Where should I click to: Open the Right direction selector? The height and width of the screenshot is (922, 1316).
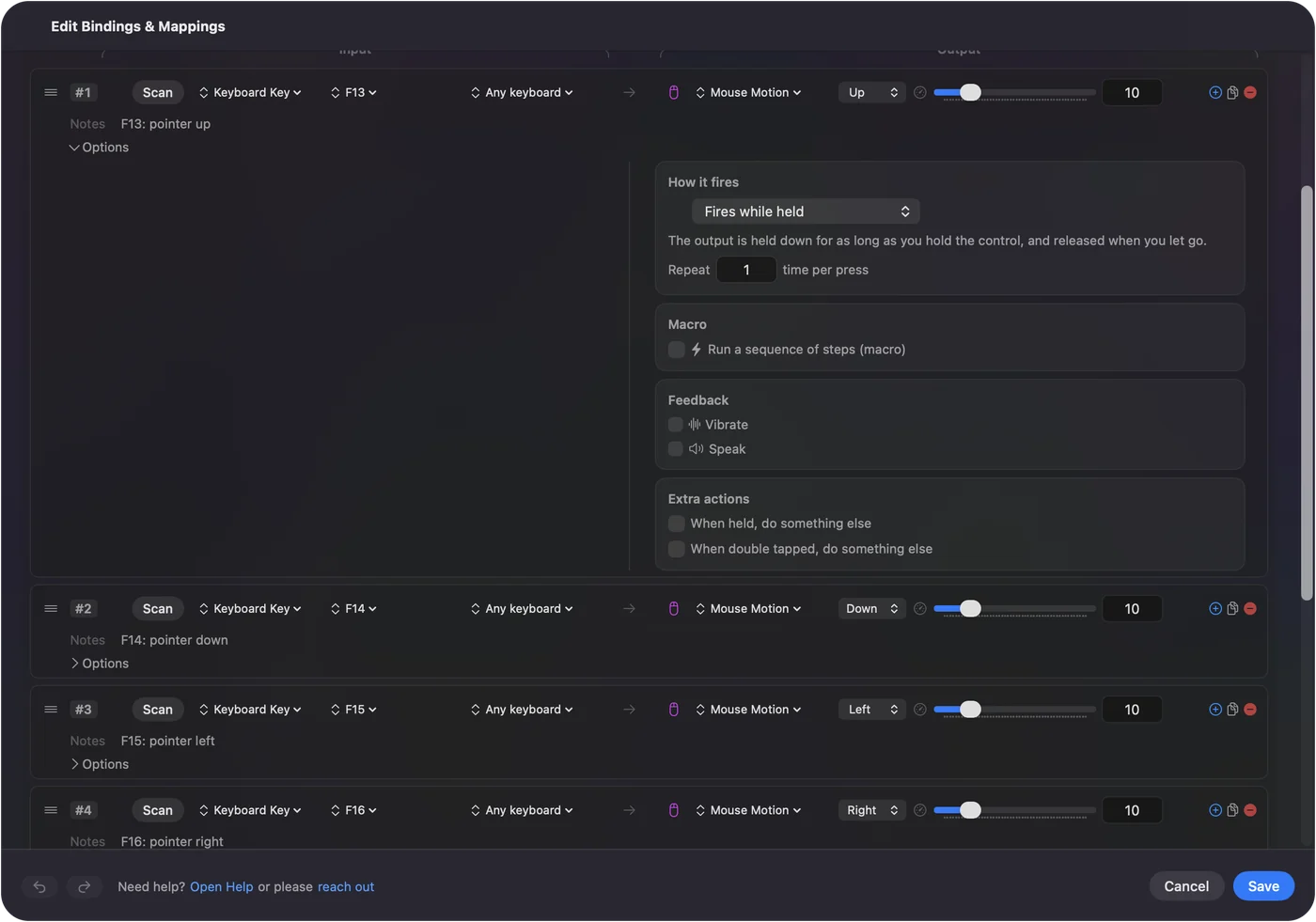872,809
